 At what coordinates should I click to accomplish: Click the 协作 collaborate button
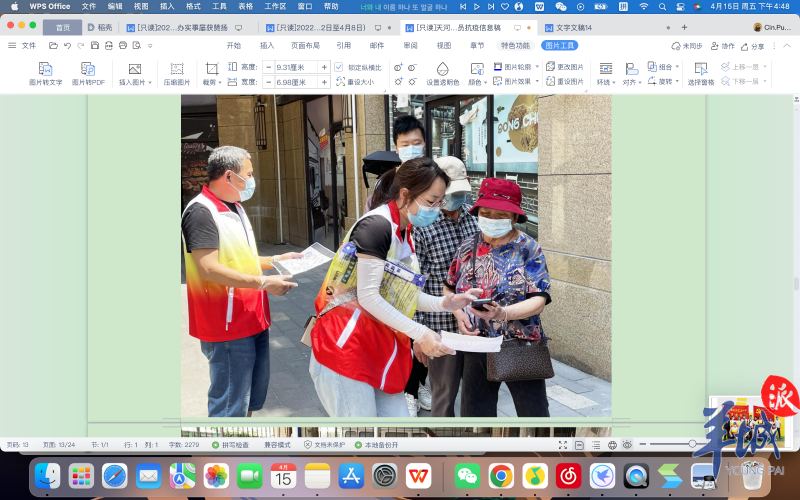[x=722, y=46]
